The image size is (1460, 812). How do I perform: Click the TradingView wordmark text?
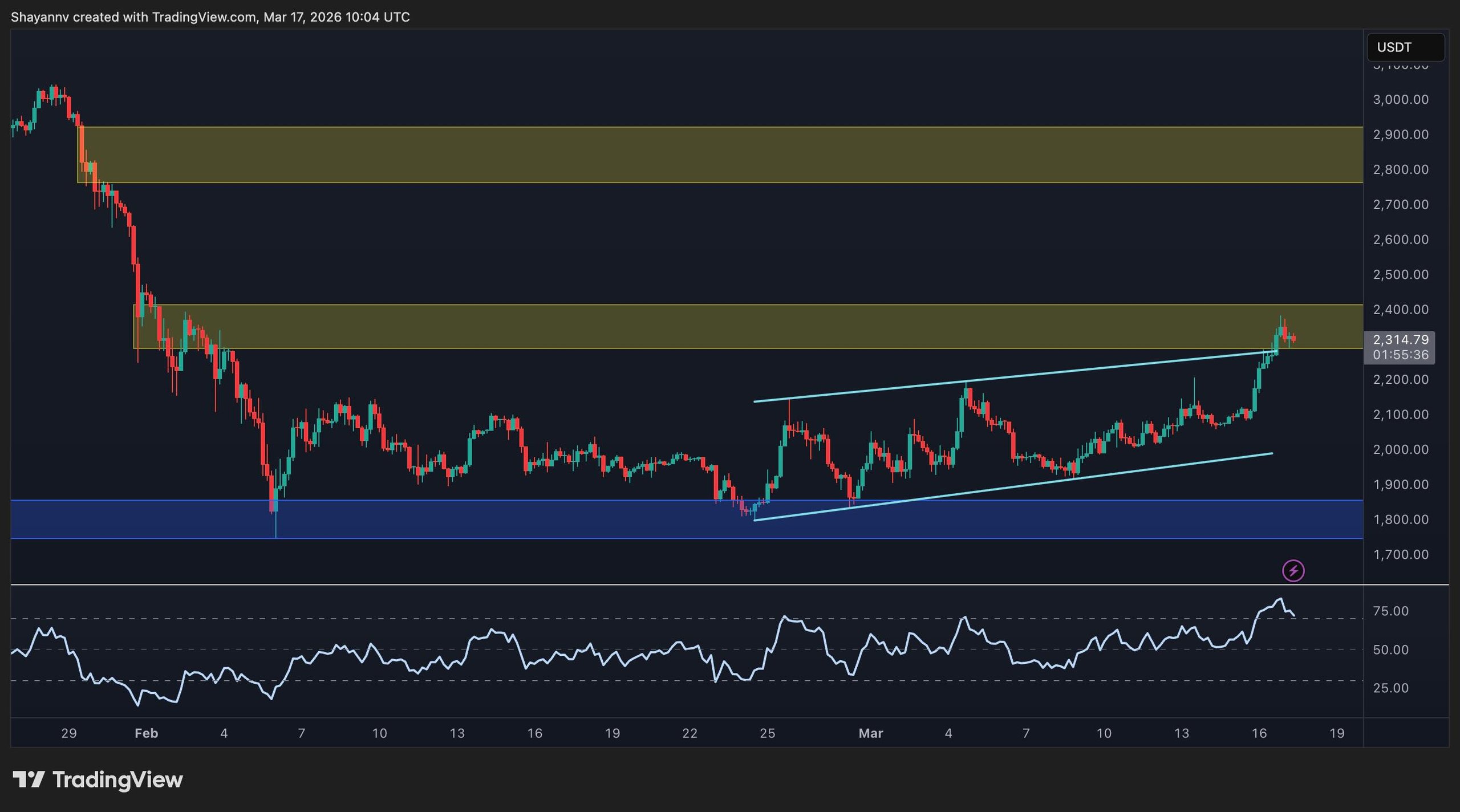(117, 779)
